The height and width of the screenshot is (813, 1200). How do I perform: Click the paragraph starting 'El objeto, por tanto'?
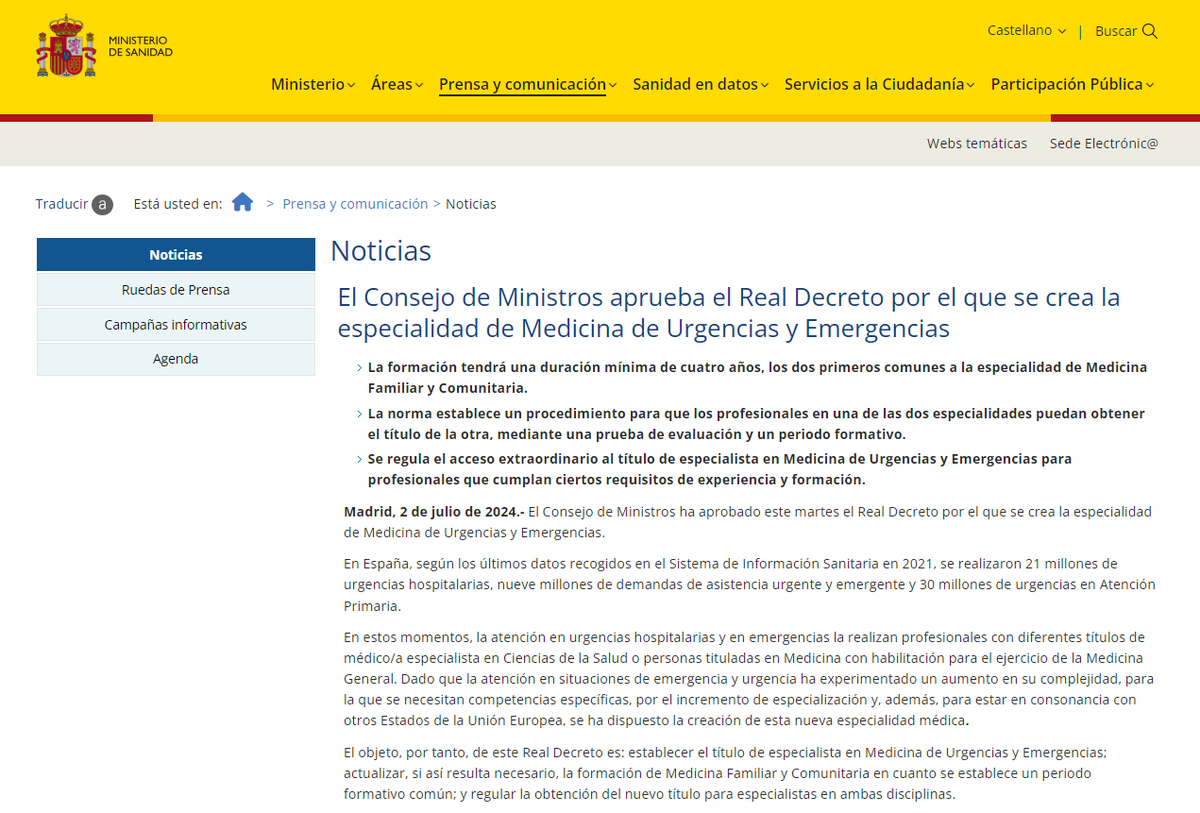(x=725, y=774)
